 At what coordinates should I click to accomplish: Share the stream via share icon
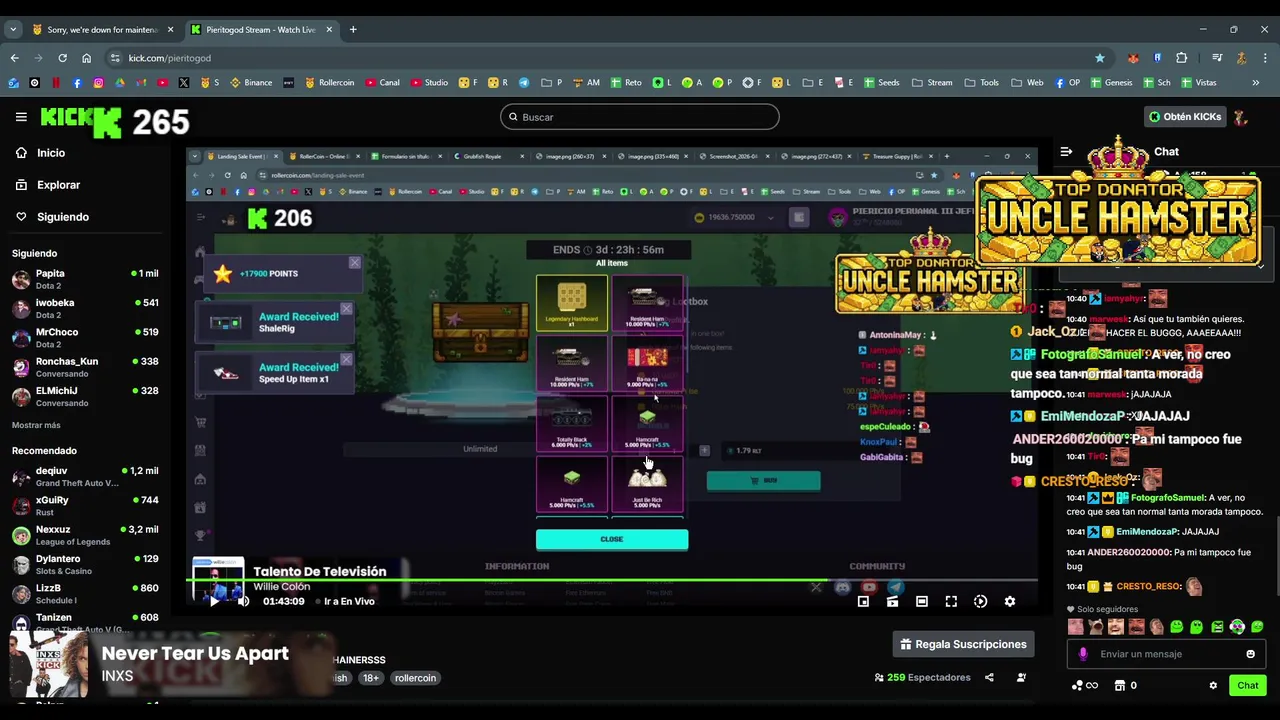tap(989, 677)
